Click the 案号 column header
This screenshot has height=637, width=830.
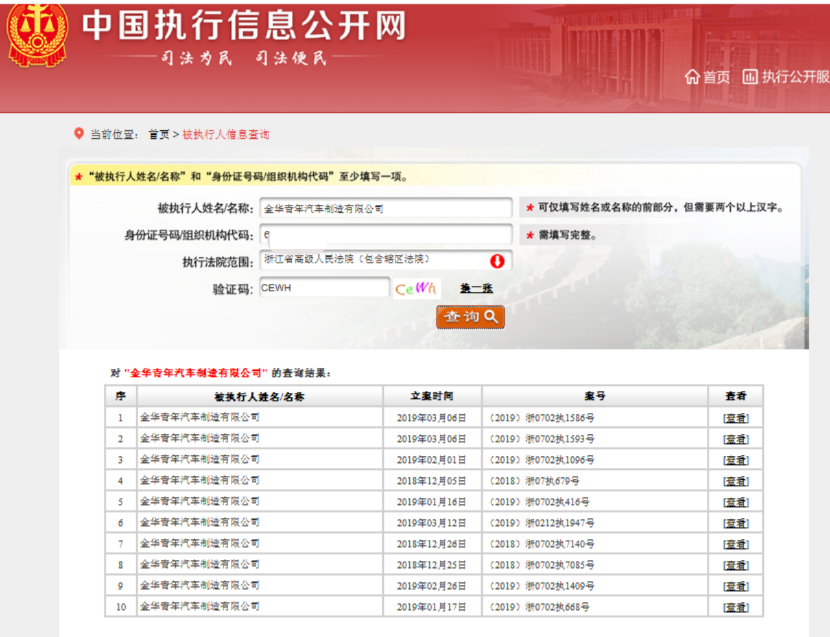click(x=595, y=396)
